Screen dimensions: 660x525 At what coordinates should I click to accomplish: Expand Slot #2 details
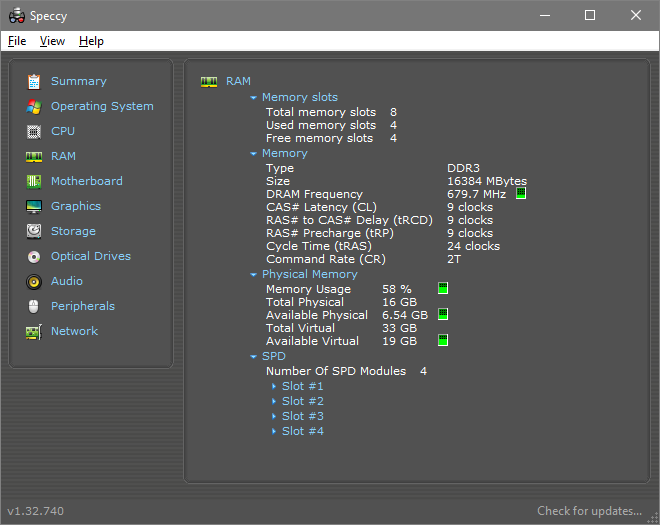coord(274,401)
